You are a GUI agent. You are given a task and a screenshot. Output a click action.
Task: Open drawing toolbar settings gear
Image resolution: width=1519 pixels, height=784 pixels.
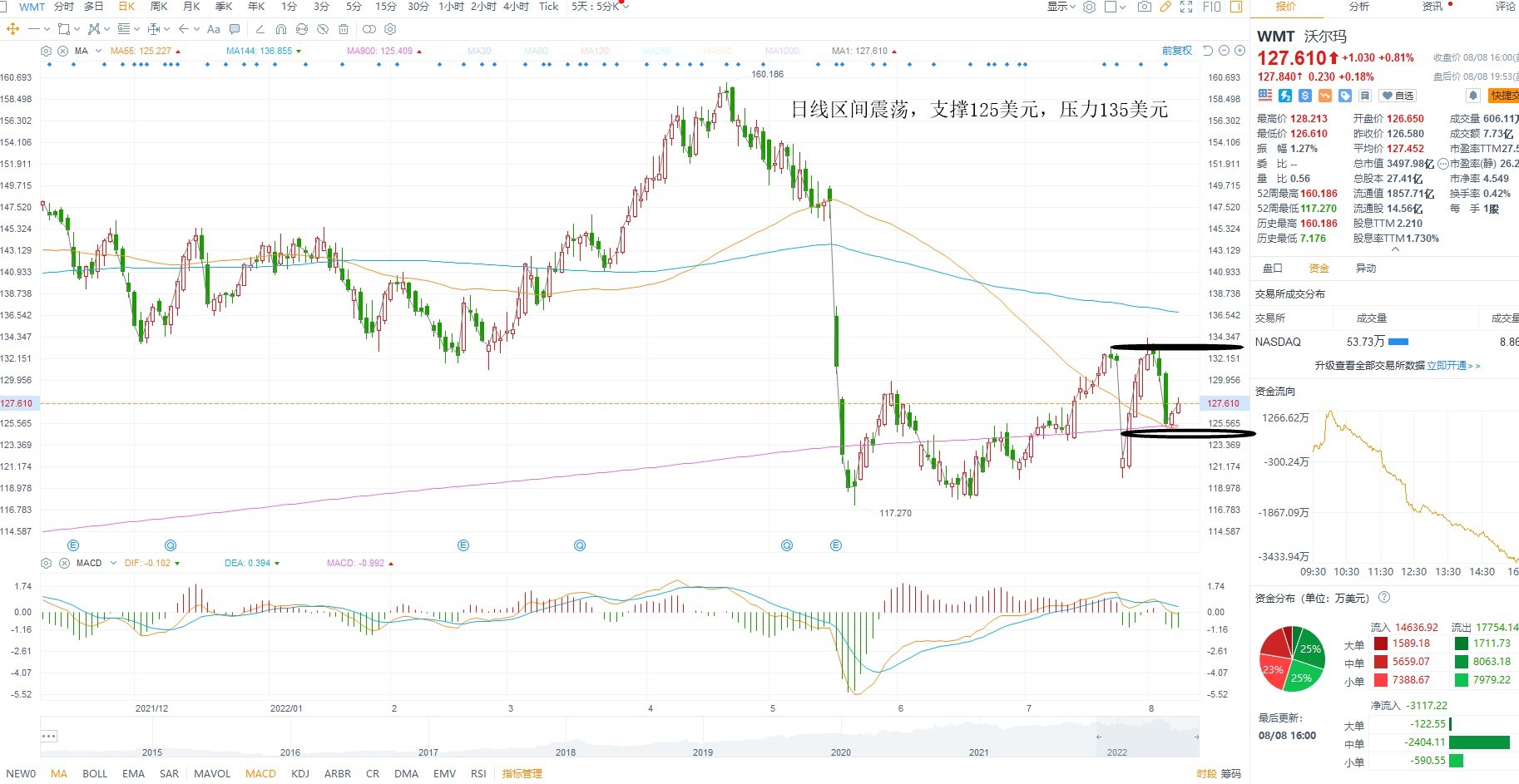[390, 29]
